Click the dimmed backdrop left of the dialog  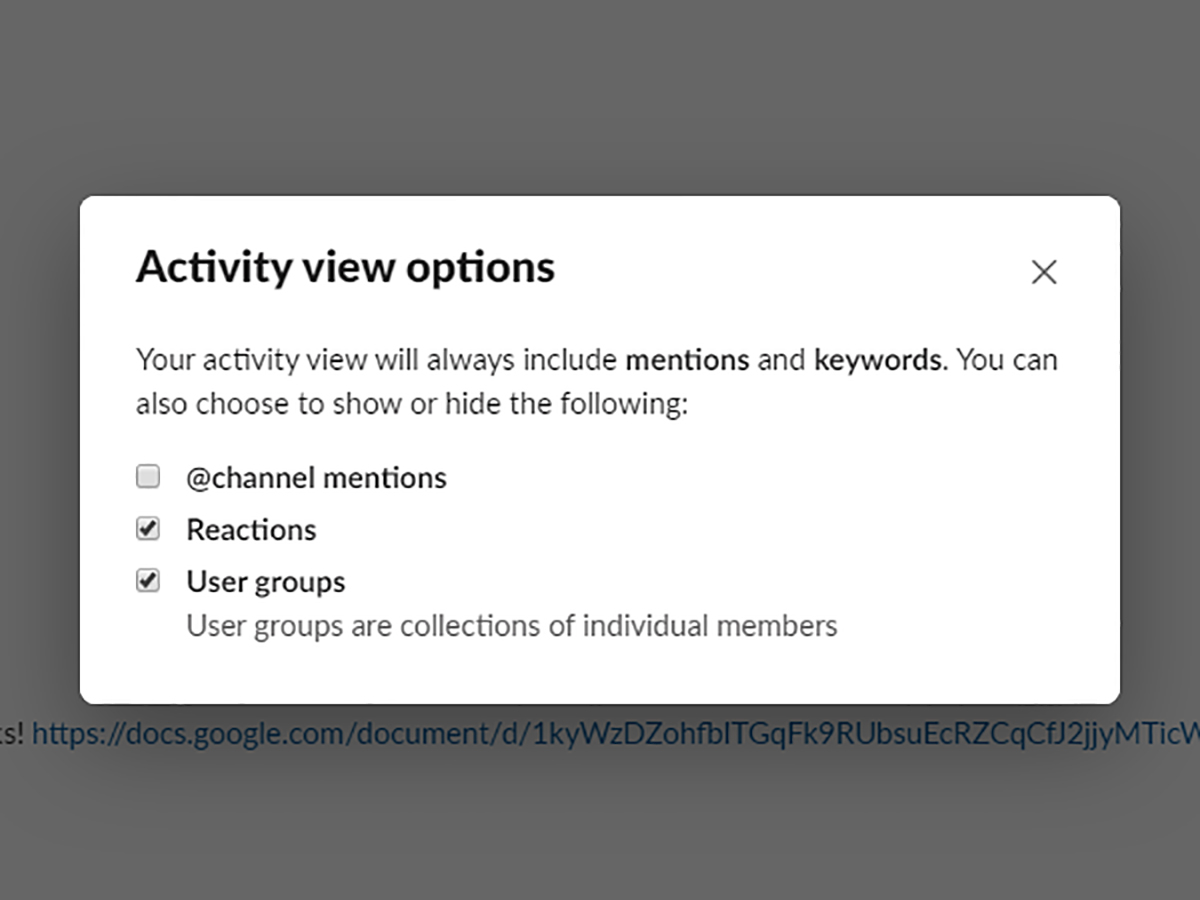[38, 450]
